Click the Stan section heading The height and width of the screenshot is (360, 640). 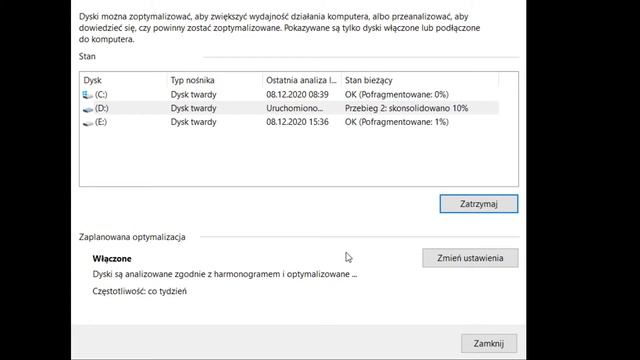87,56
